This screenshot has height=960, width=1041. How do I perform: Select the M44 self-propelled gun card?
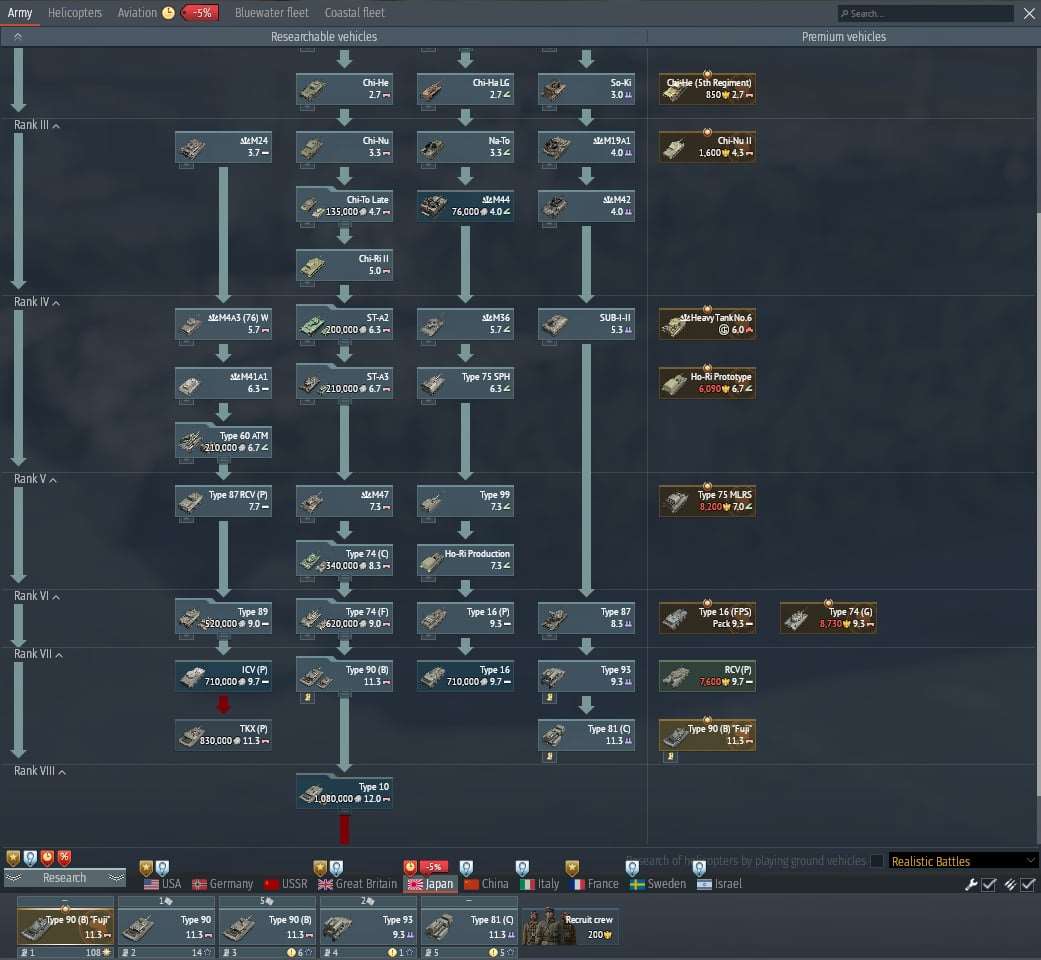465,206
